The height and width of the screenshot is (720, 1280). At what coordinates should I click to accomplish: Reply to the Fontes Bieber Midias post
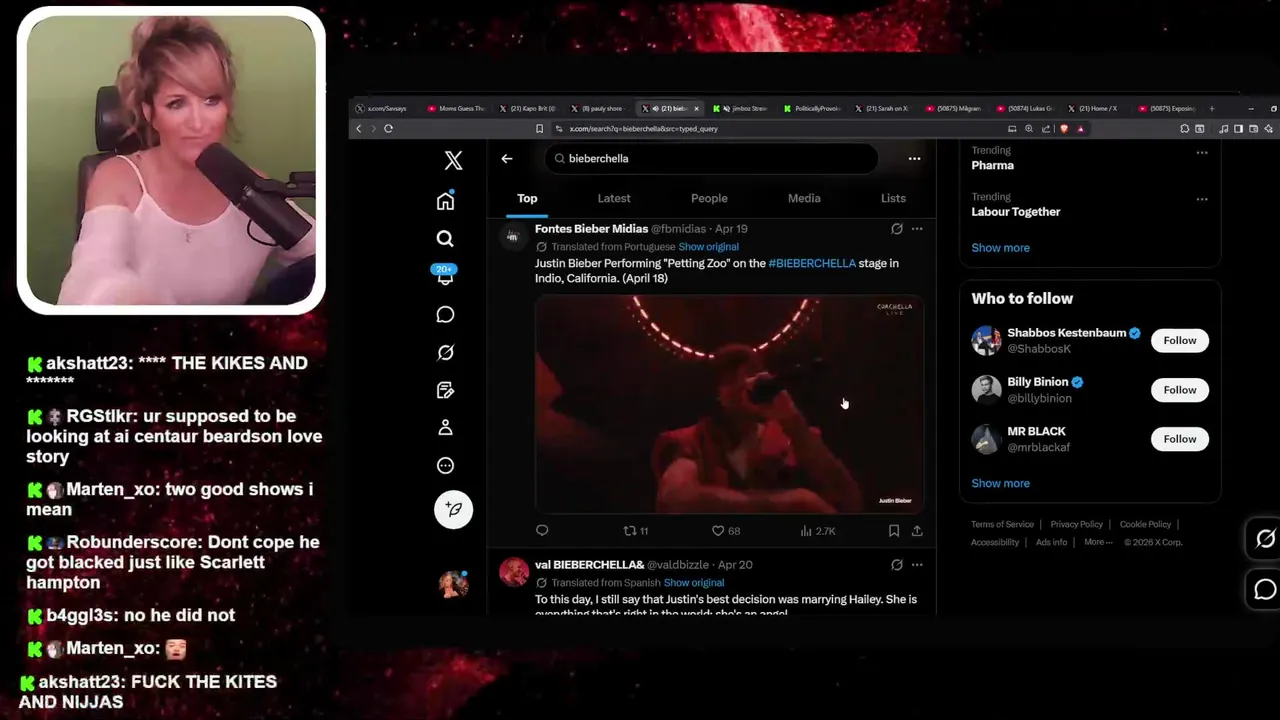(x=542, y=531)
